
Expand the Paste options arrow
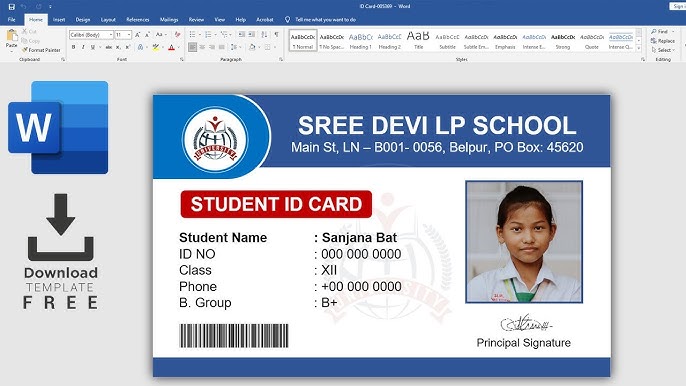(11, 51)
